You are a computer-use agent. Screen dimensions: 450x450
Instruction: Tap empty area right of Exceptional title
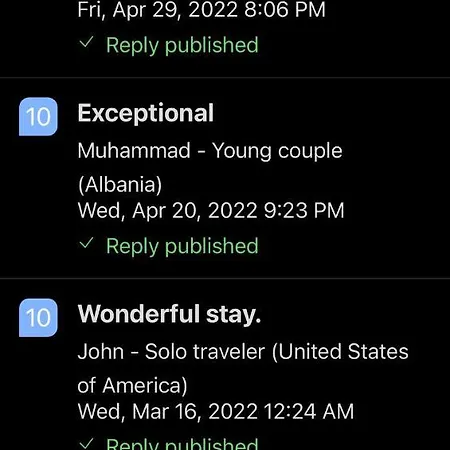tap(332, 113)
